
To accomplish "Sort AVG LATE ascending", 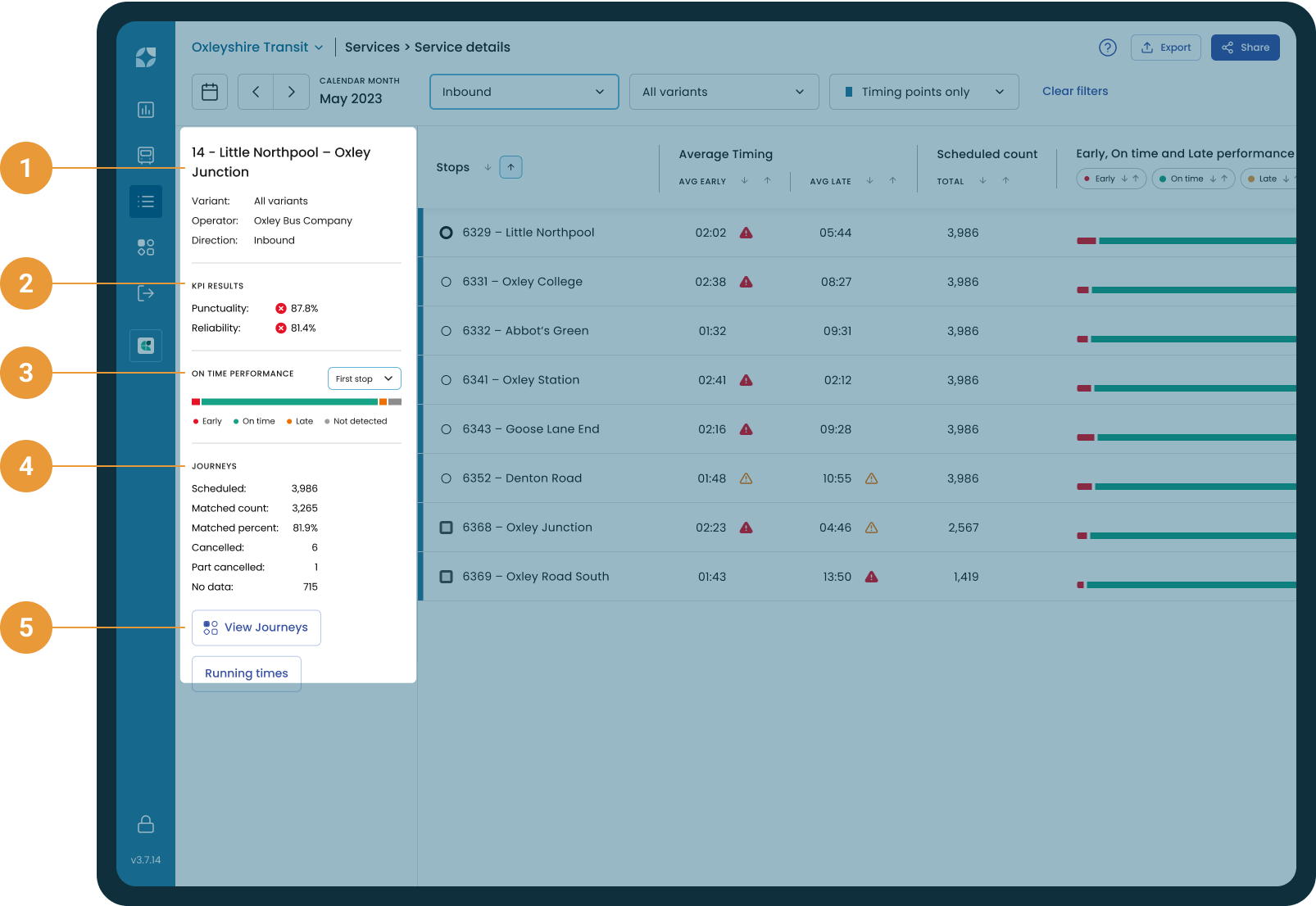I will point(893,181).
